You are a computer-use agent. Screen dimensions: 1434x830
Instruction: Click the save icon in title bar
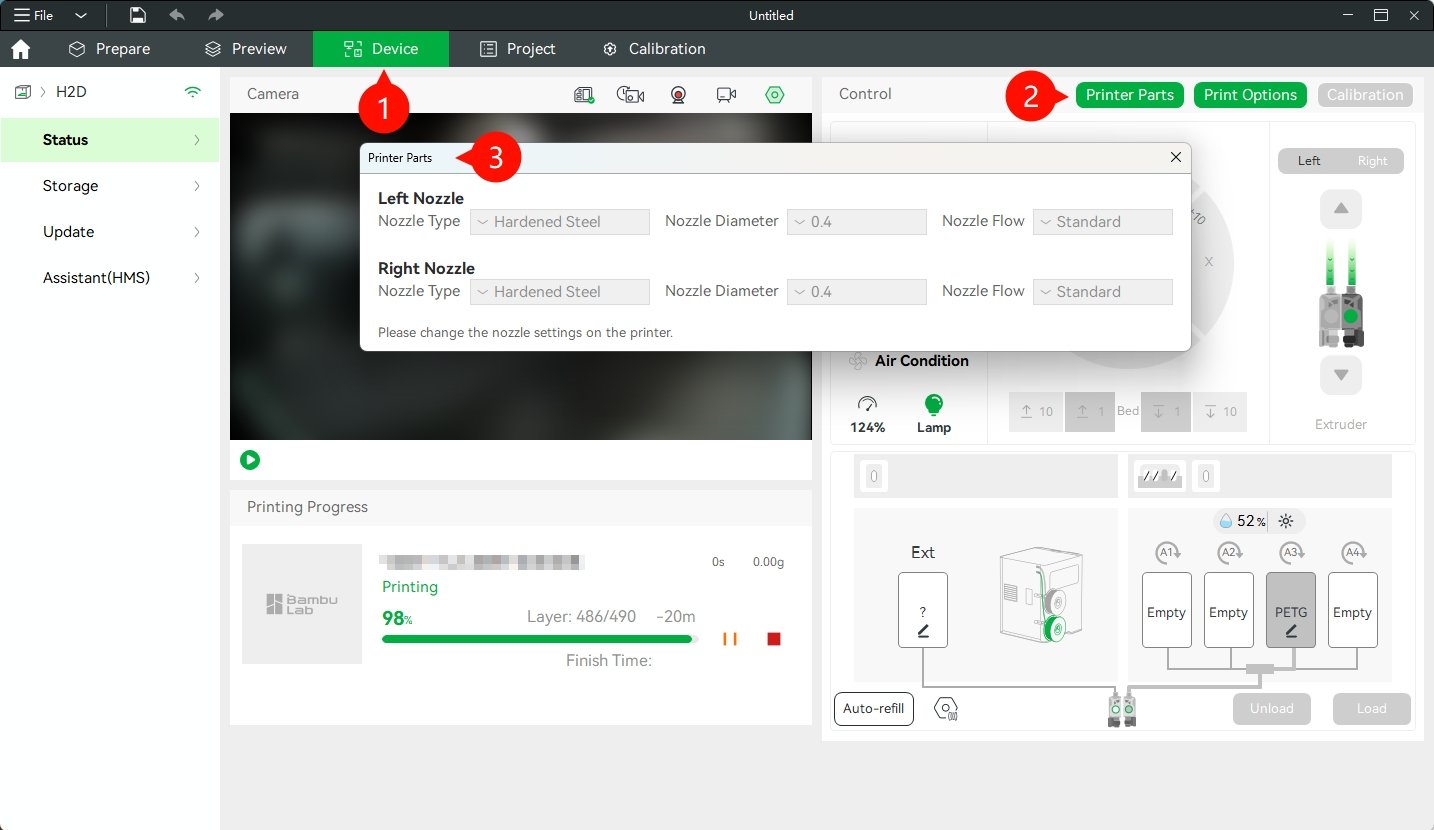click(x=138, y=15)
